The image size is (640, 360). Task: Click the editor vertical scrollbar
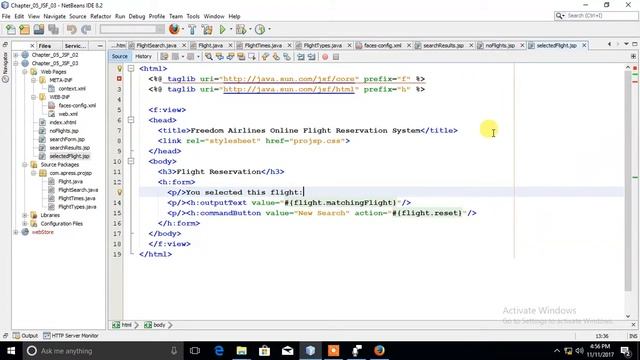[x=628, y=181]
